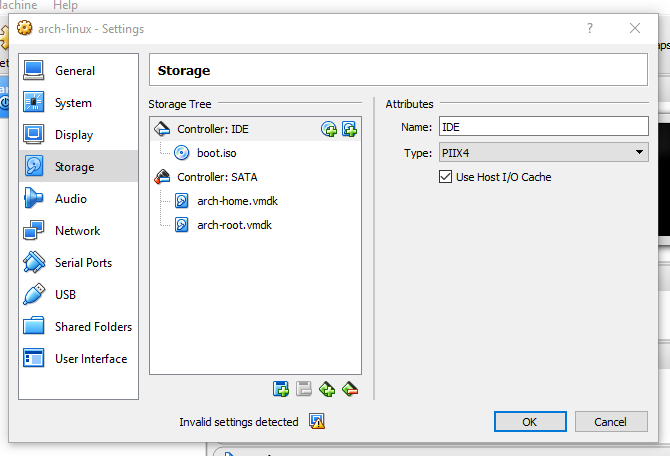
Task: Click the optical disc icon next to boot.iso
Action: [x=182, y=153]
